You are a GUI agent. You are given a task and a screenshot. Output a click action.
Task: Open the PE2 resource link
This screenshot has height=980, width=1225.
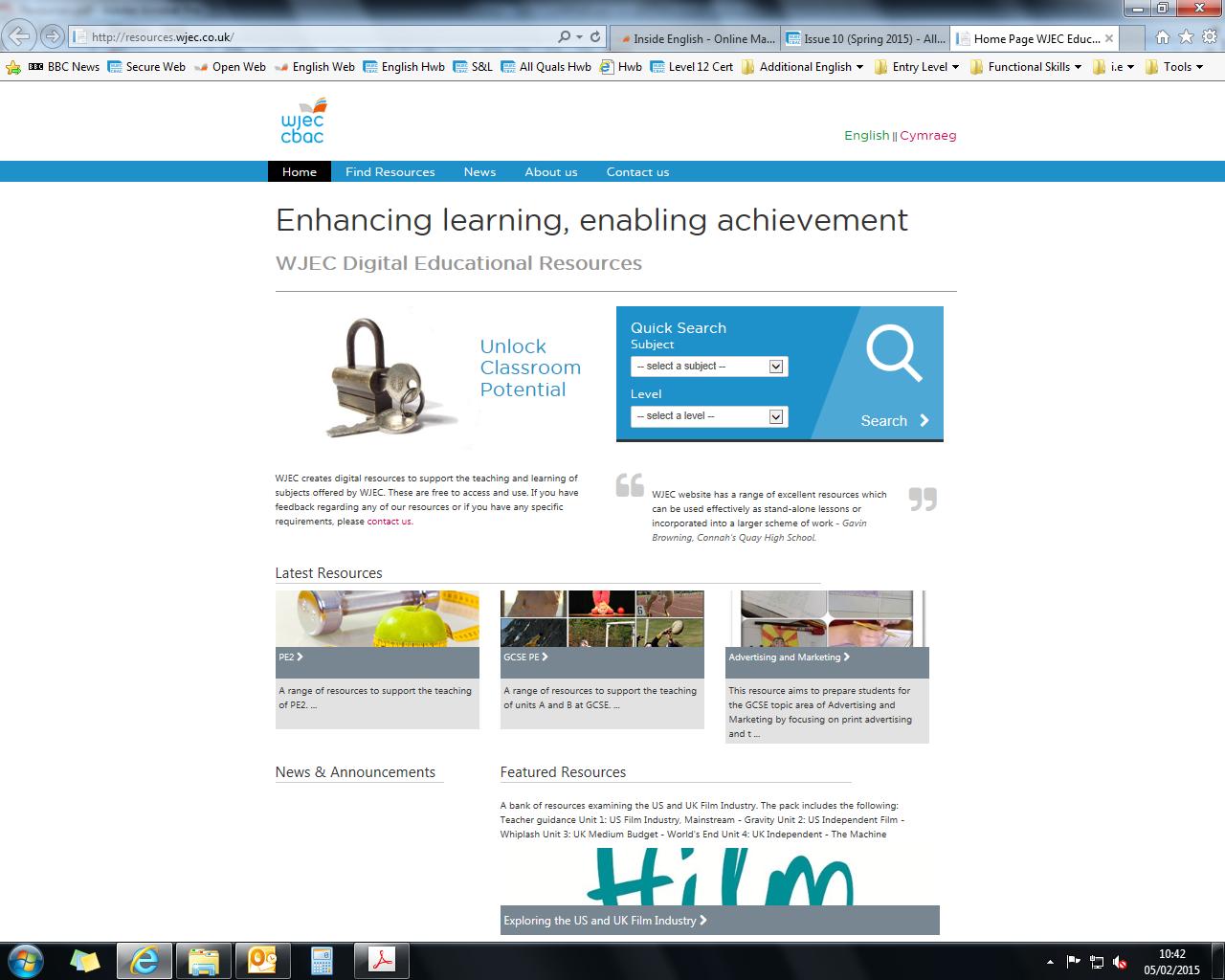[x=291, y=657]
